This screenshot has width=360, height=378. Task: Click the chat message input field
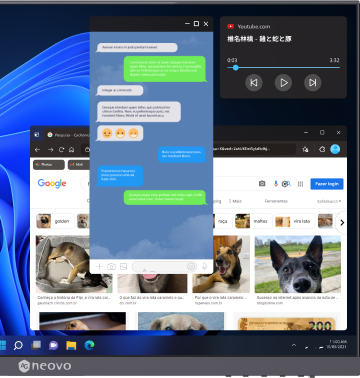tap(164, 266)
